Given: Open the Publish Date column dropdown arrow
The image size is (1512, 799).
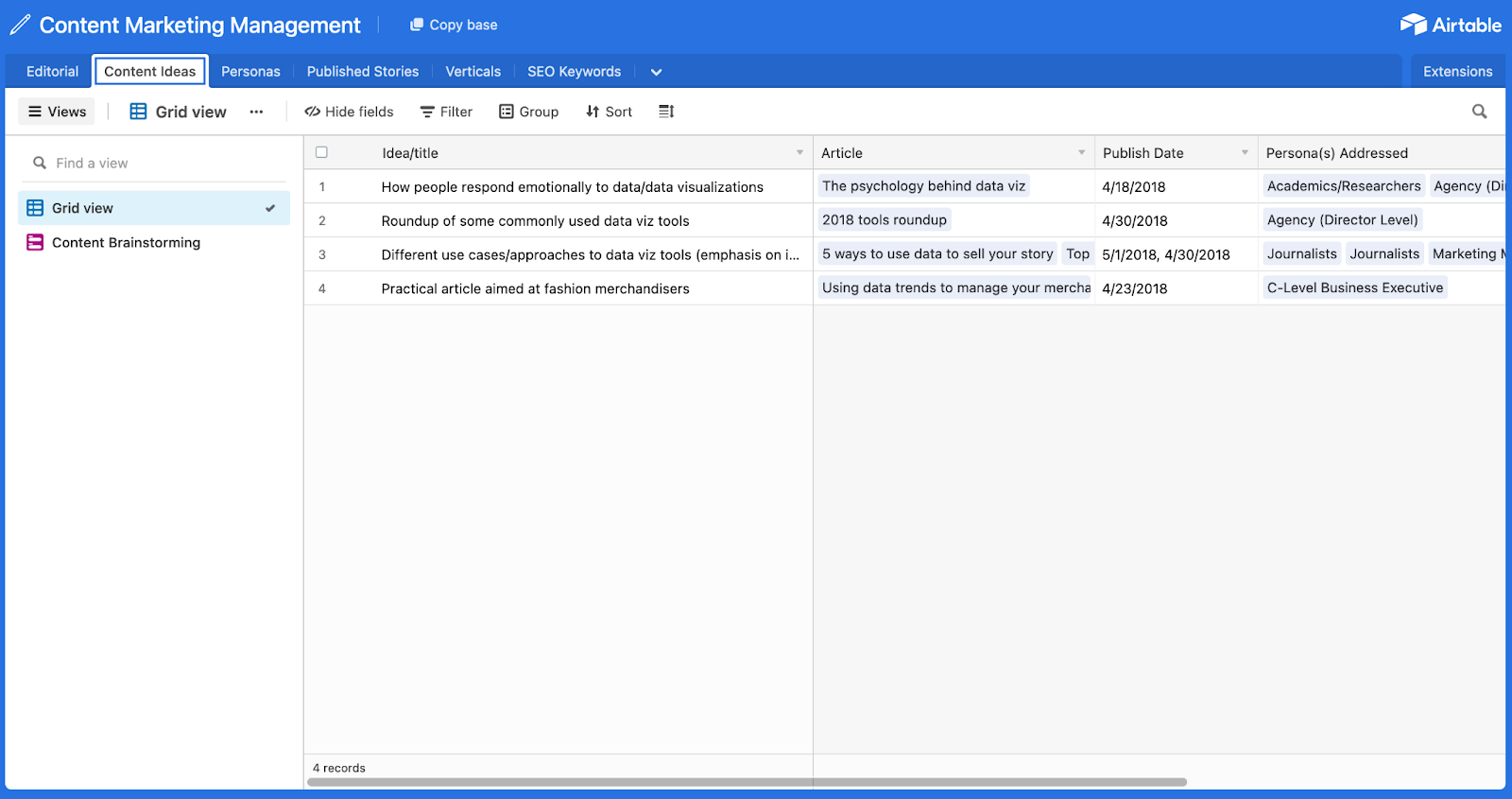Looking at the screenshot, I should (x=1245, y=152).
